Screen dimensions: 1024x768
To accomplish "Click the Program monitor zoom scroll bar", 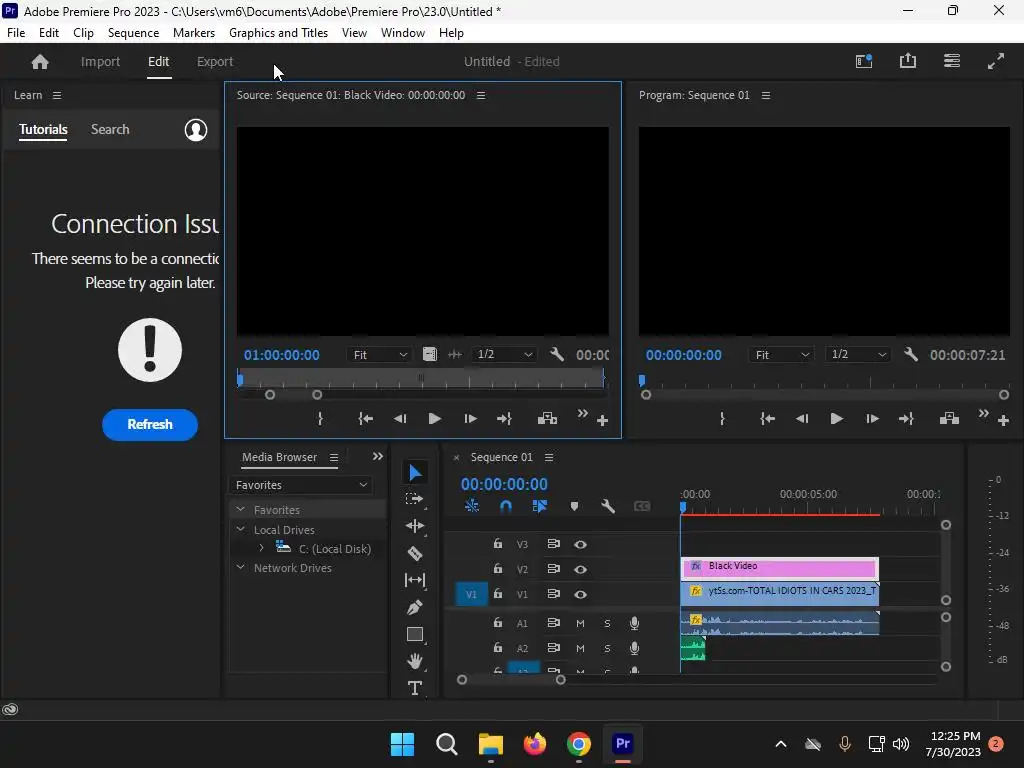I will (825, 394).
